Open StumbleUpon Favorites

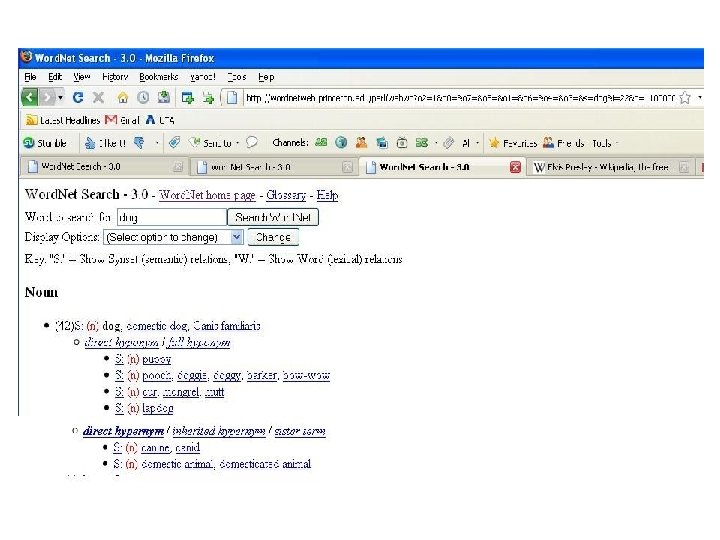512,143
